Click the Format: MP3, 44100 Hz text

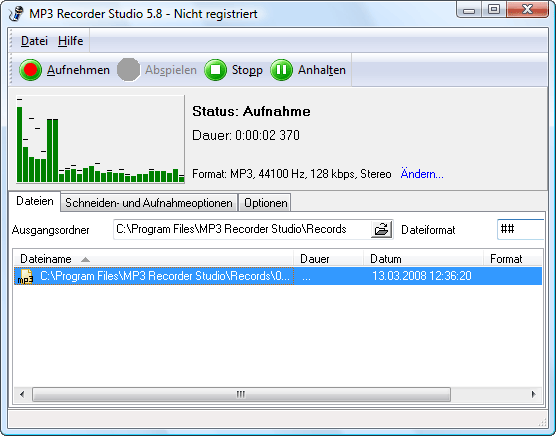tap(291, 174)
